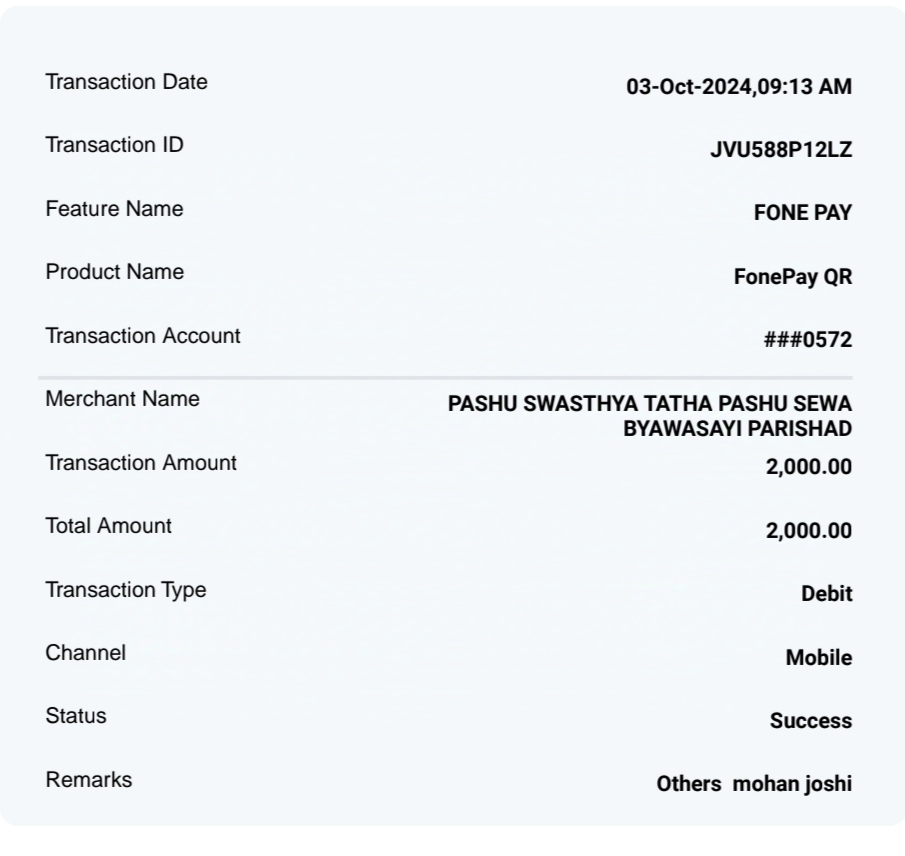905x856 pixels.
Task: Click the Transaction Account label
Action: point(143,335)
